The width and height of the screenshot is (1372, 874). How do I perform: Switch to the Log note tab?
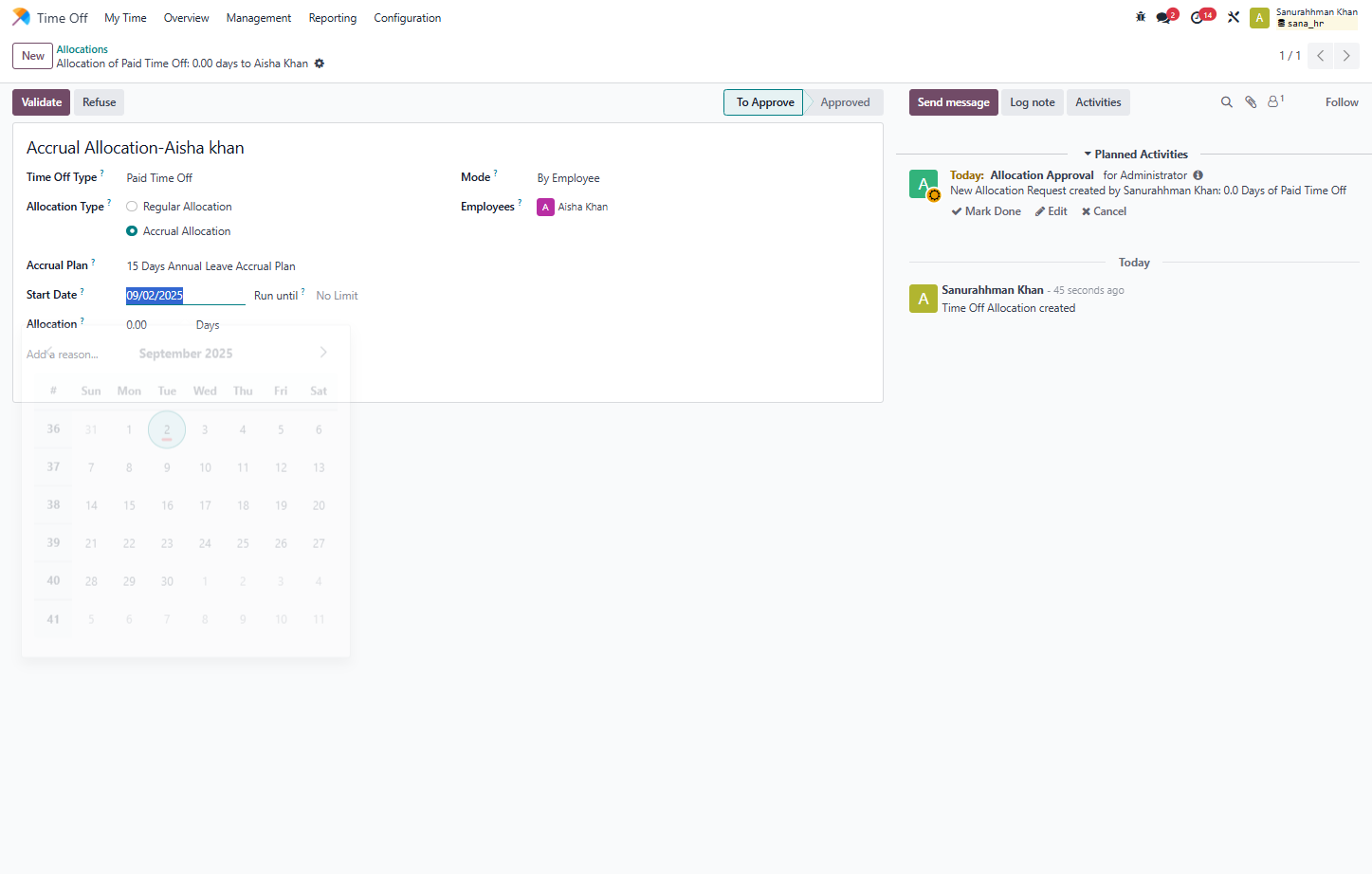pos(1033,102)
